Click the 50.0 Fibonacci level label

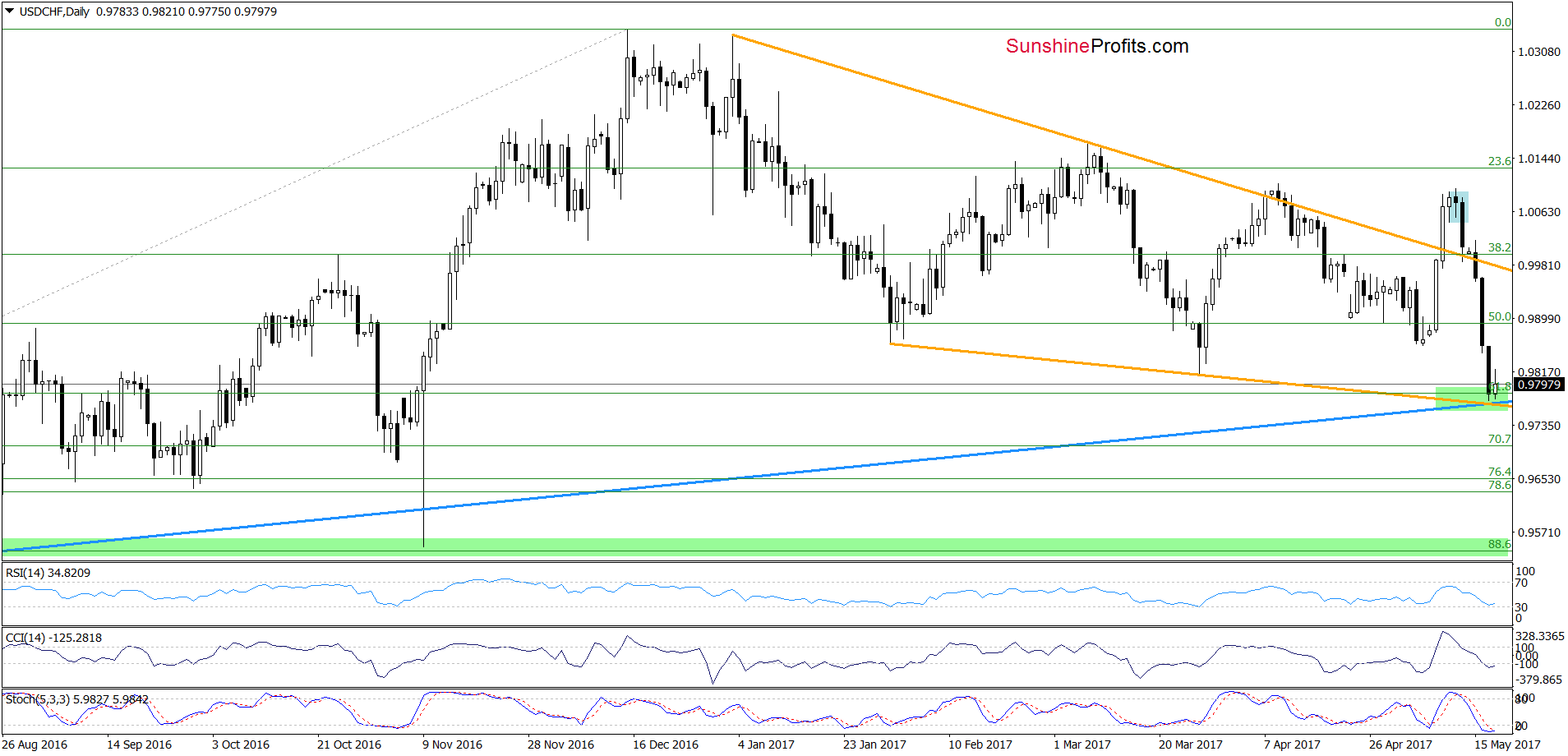(x=1499, y=316)
